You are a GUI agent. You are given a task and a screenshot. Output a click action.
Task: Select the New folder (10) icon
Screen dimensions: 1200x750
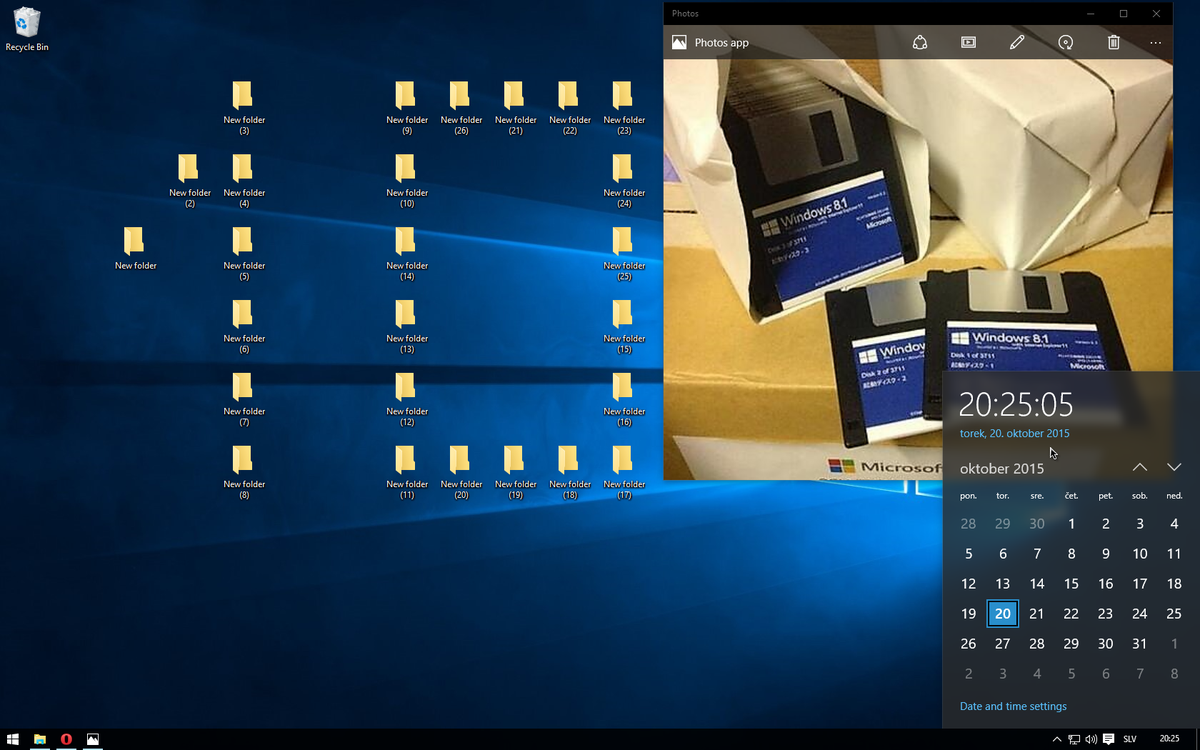point(406,181)
